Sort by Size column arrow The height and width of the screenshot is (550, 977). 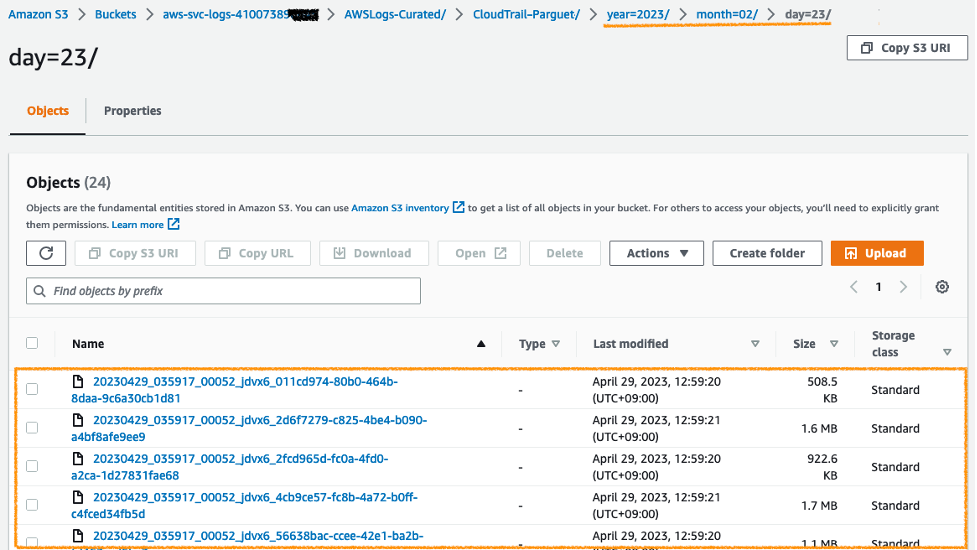pyautogui.click(x=834, y=344)
